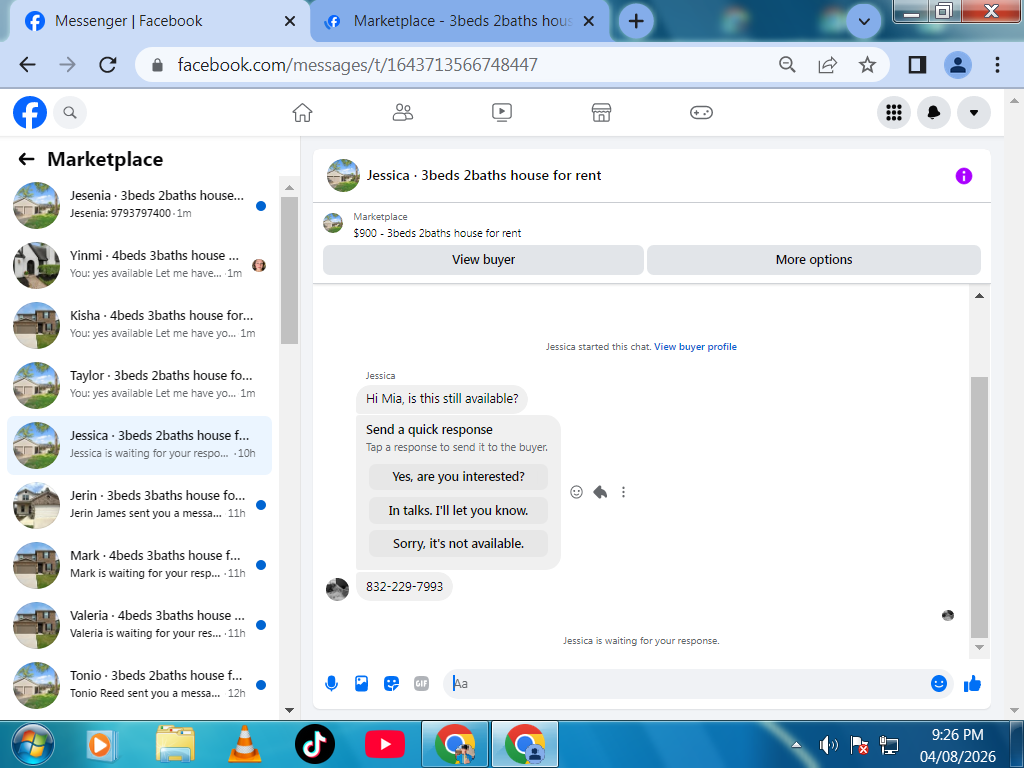Close the Messenger | Facebook tab
Viewport: 1024px width, 768px height.
(290, 22)
